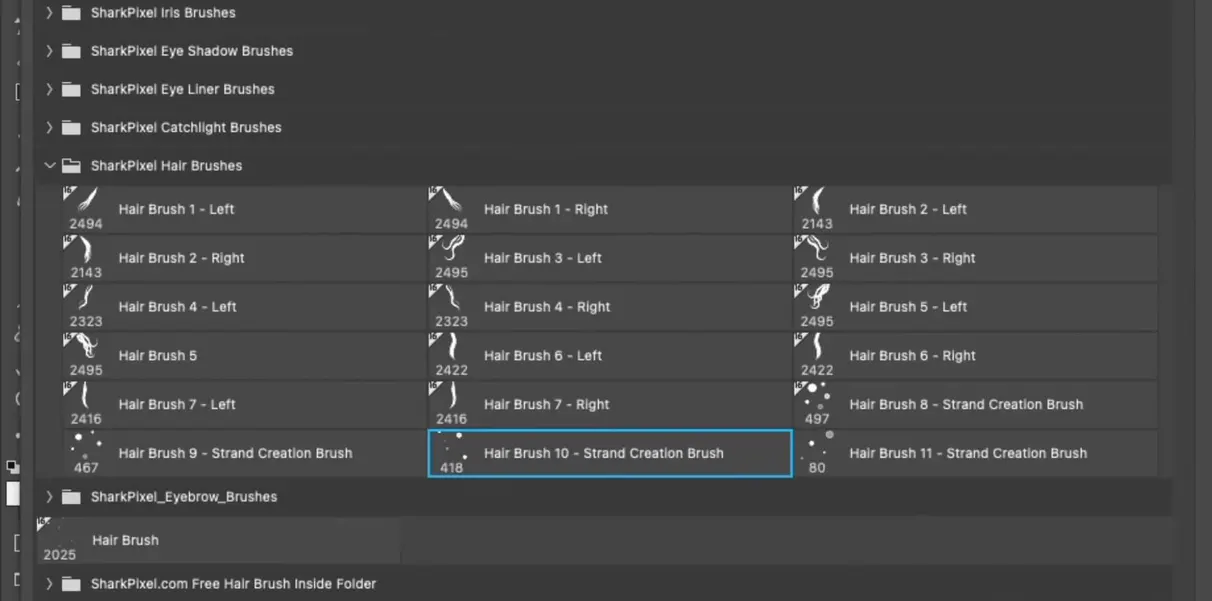Select the SharkPixel Catchlight Brushes folder name
Viewport: 1212px width, 601px height.
[x=186, y=127]
